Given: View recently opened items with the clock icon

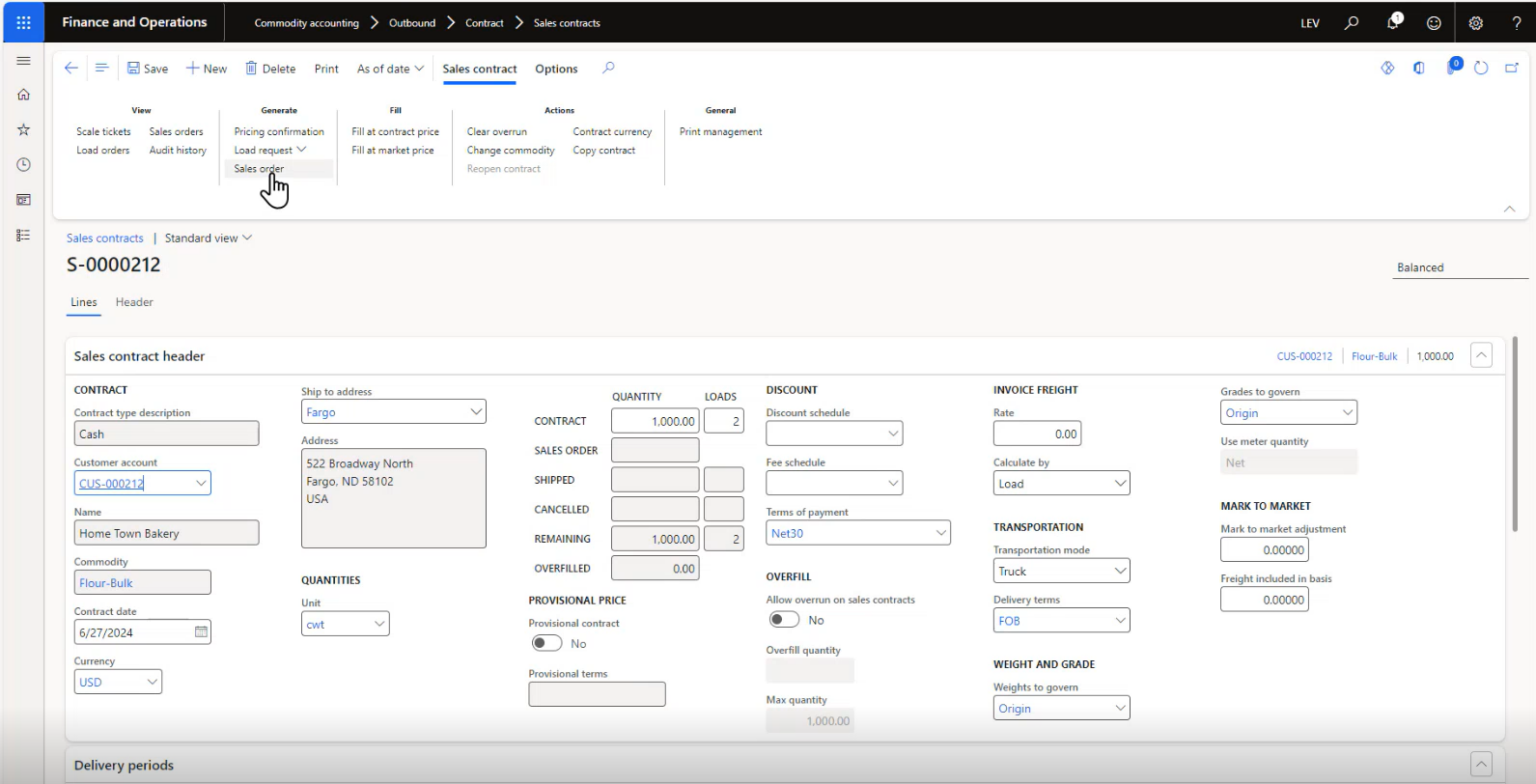Looking at the screenshot, I should coord(23,164).
